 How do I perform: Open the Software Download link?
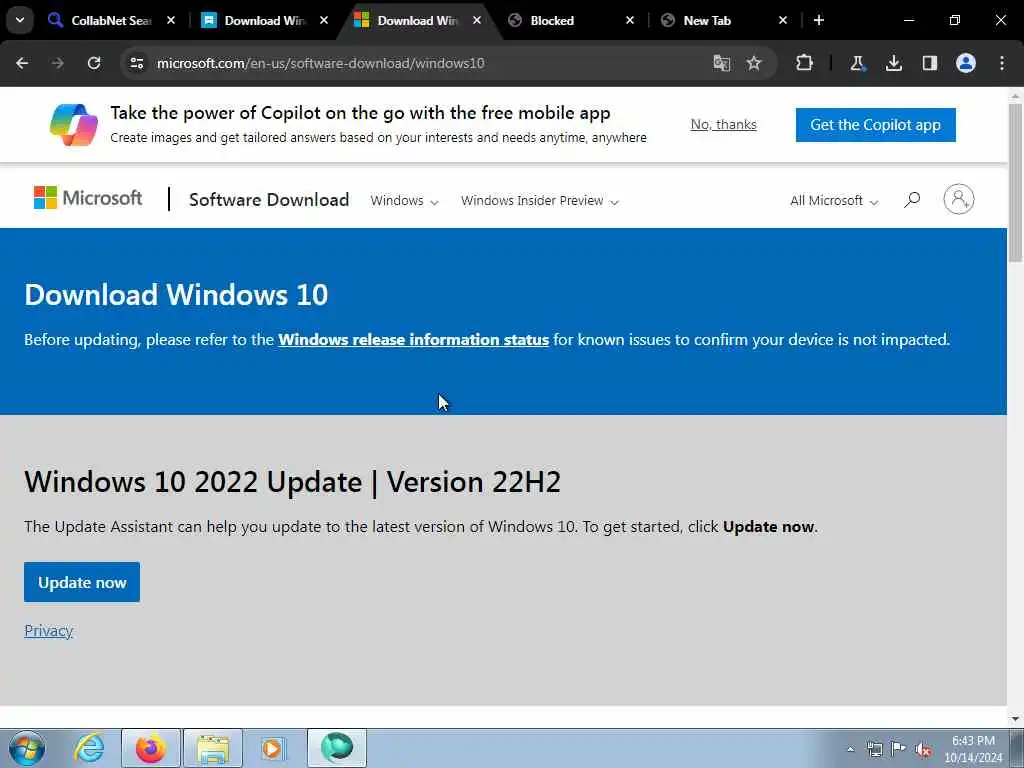click(x=269, y=199)
